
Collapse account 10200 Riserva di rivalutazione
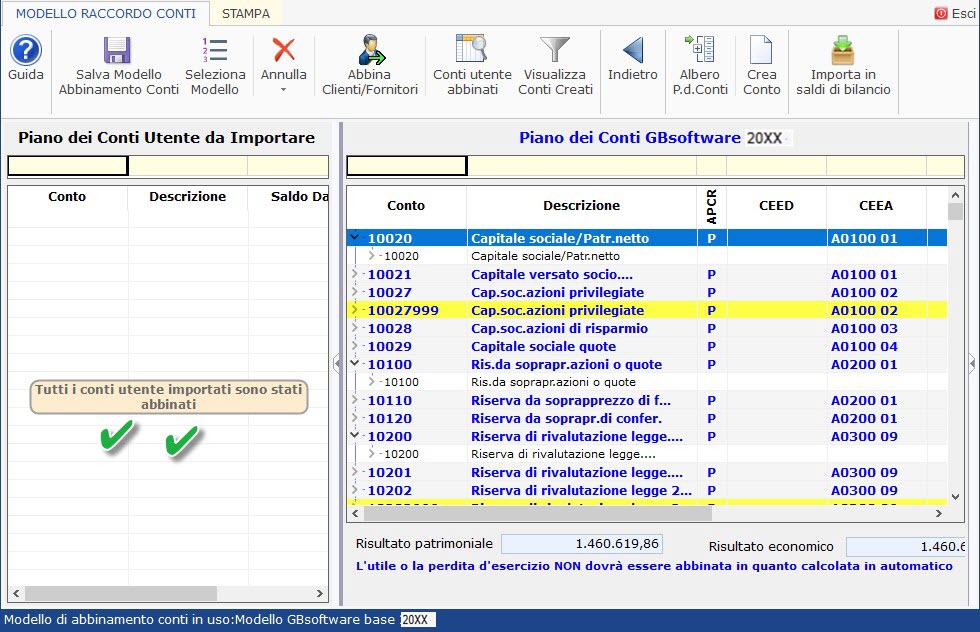[355, 436]
